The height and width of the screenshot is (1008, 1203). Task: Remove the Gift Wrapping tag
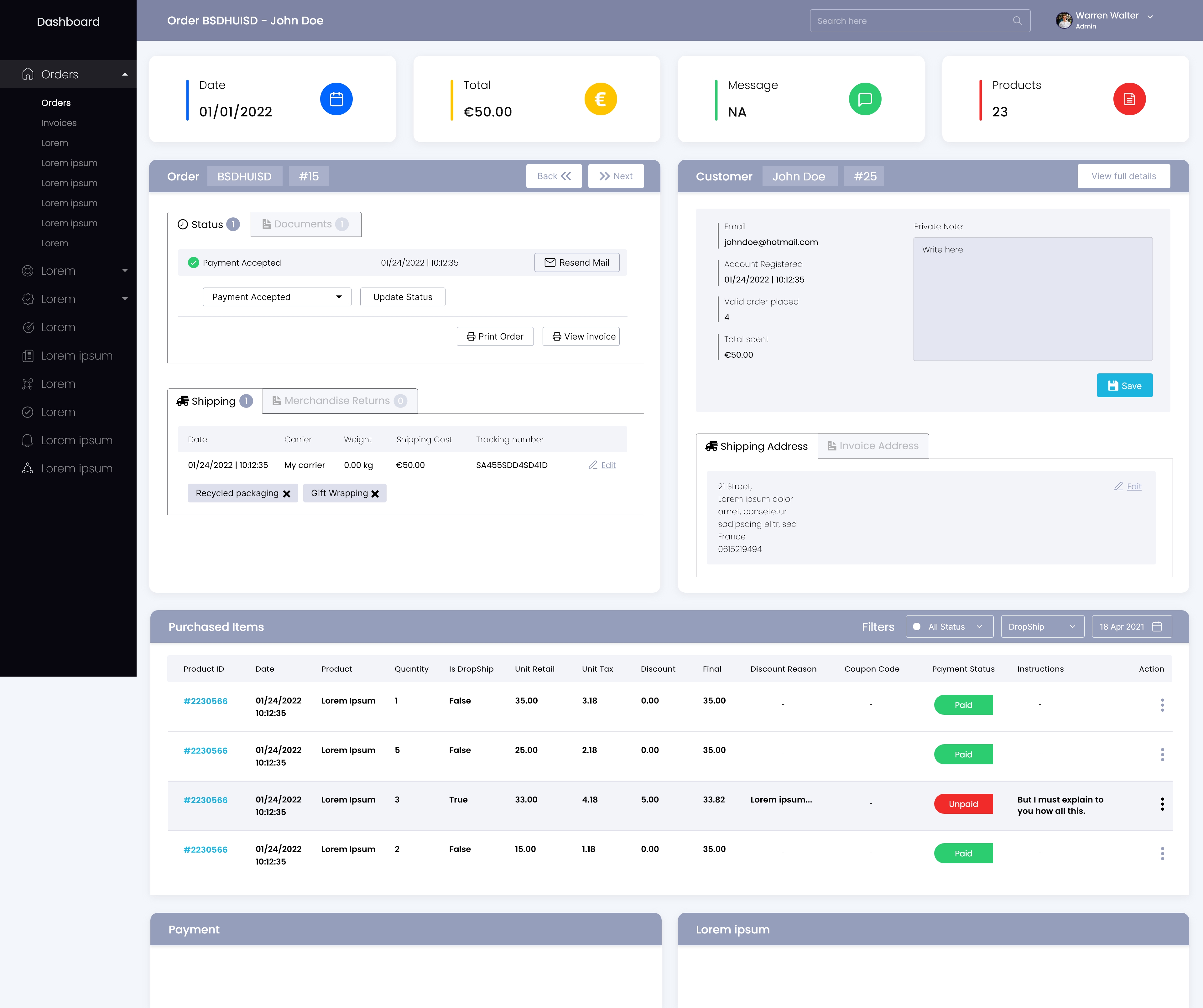click(375, 494)
